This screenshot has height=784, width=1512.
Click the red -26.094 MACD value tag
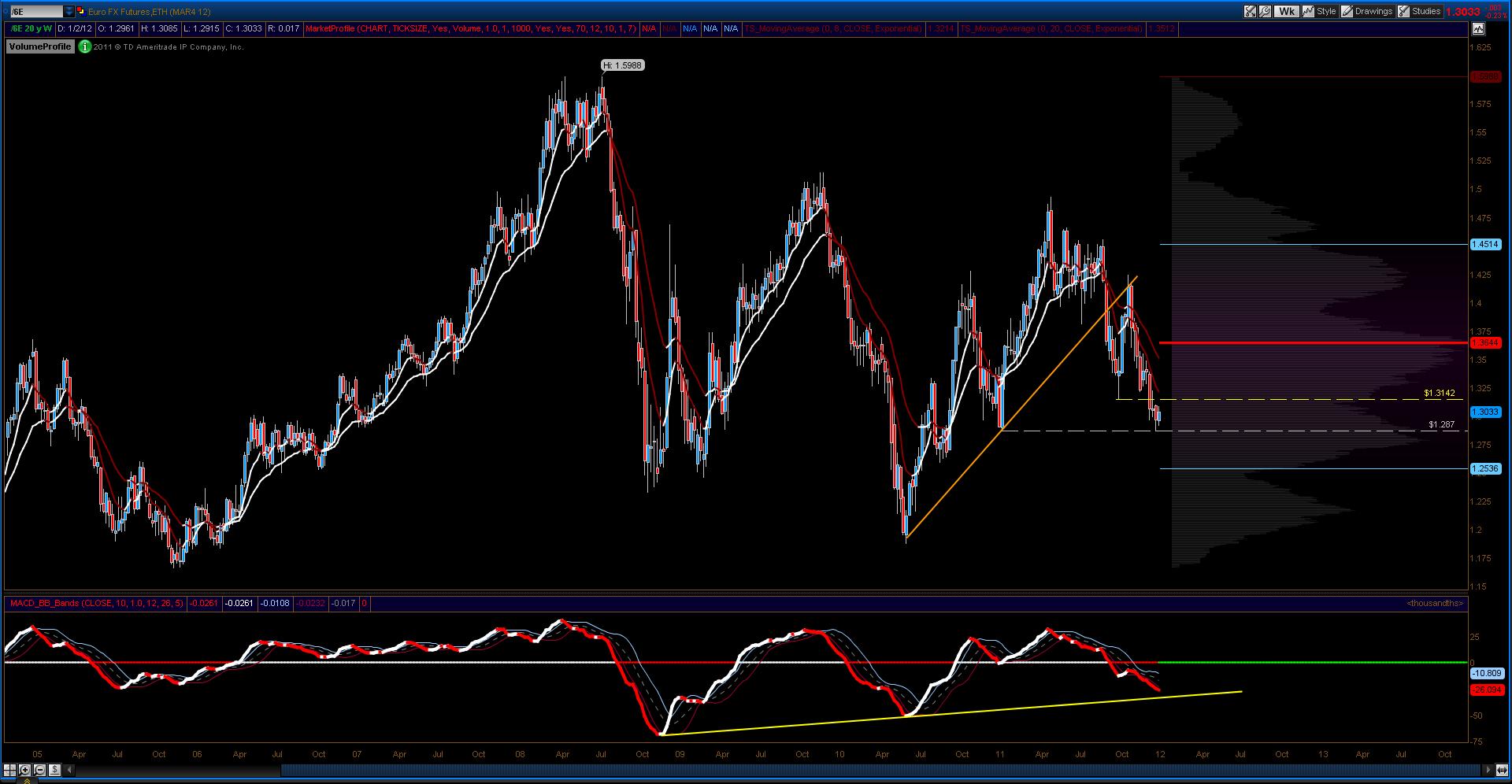click(x=1487, y=690)
